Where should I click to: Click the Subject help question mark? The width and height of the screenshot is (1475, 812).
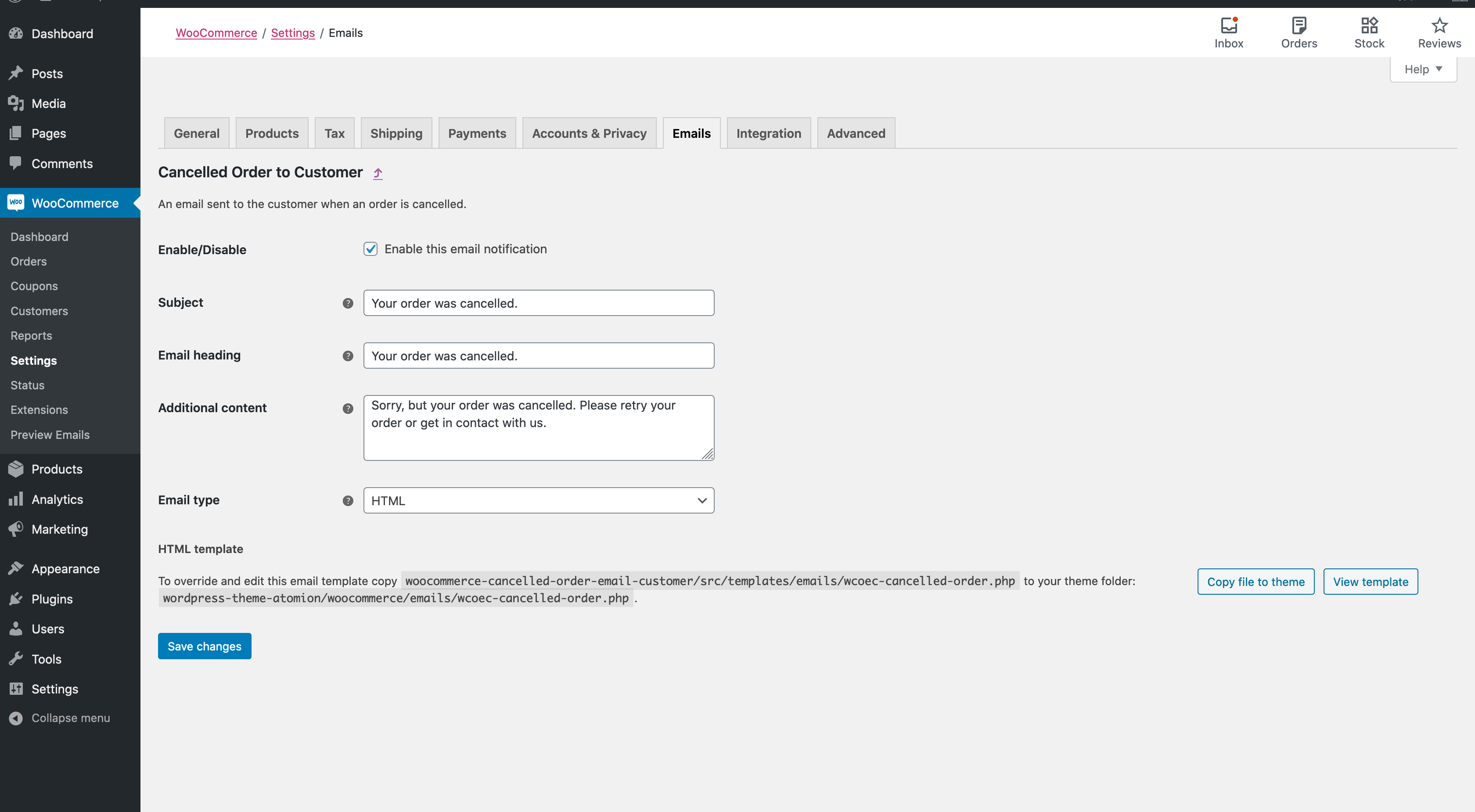pos(348,303)
